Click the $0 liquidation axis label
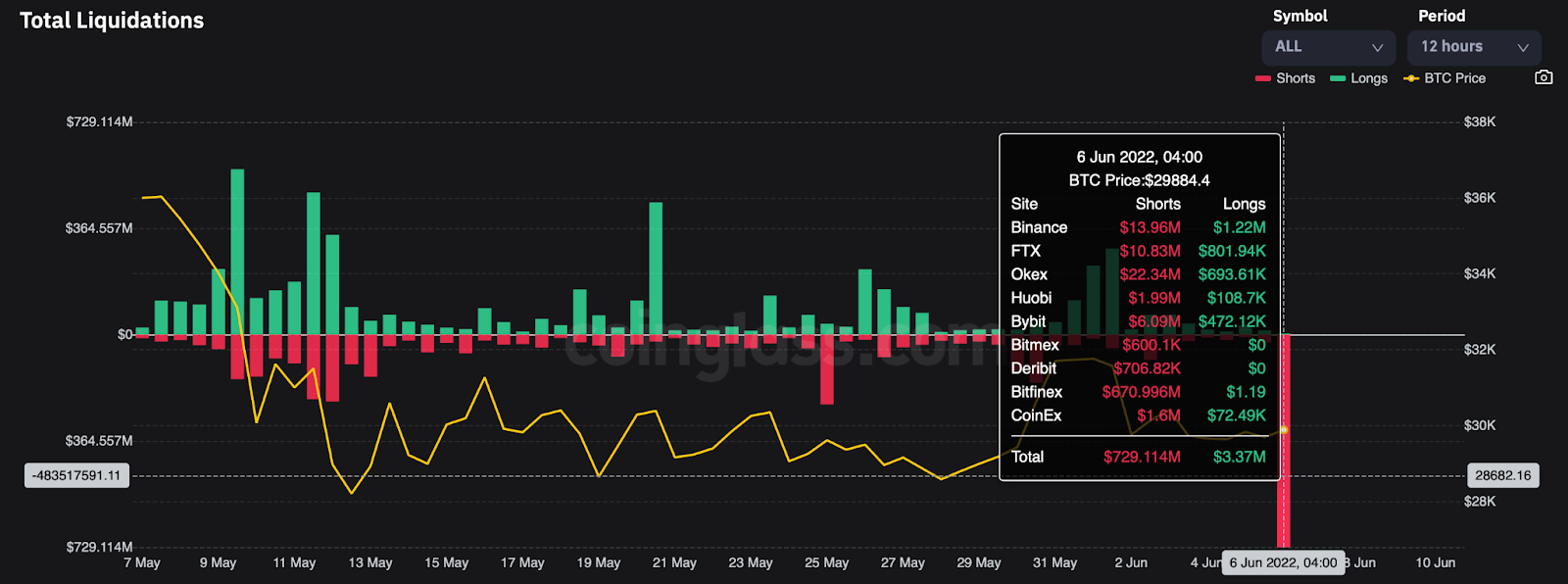 pos(124,334)
